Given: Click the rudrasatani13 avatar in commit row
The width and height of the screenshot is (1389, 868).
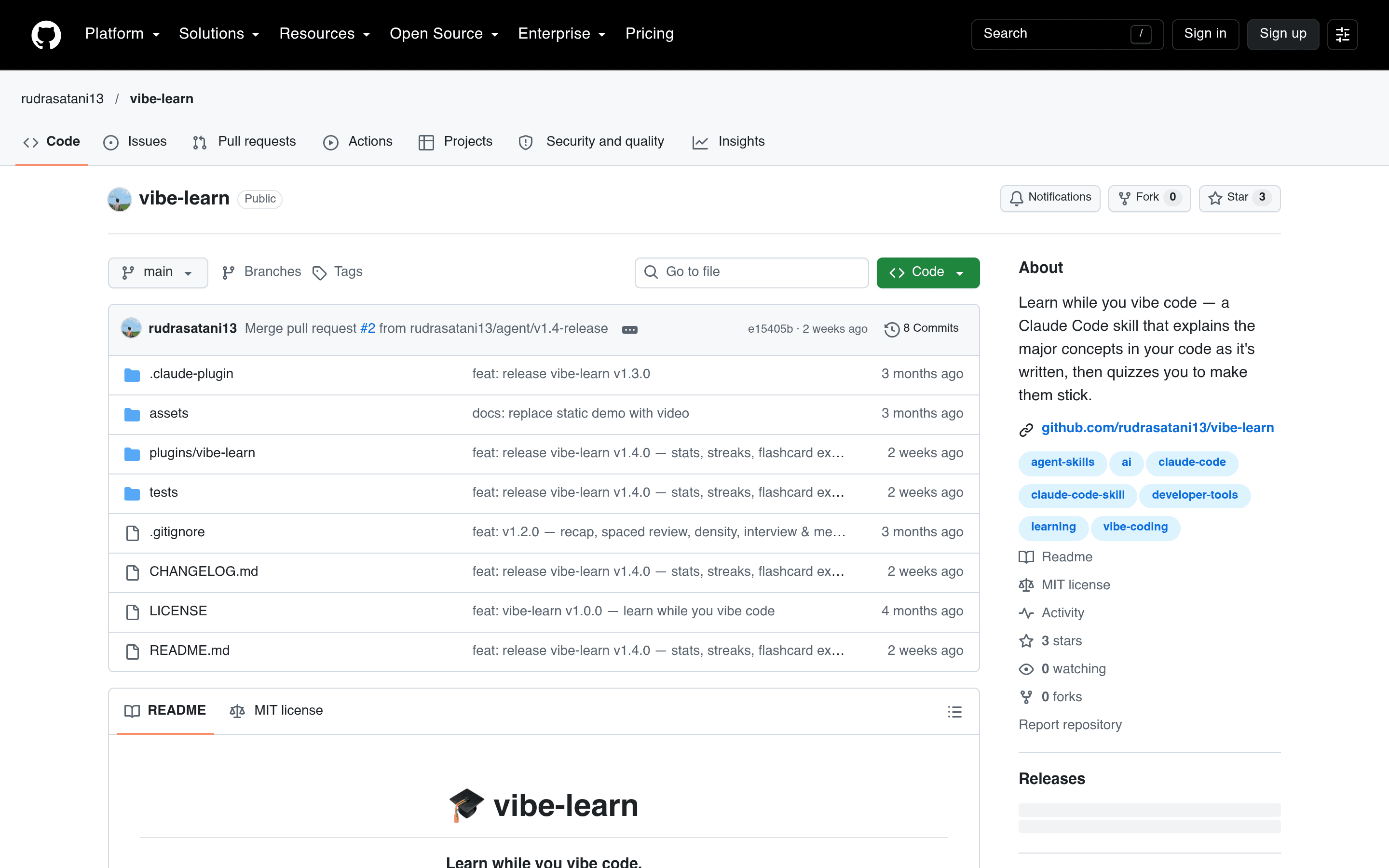Looking at the screenshot, I should coord(132,328).
